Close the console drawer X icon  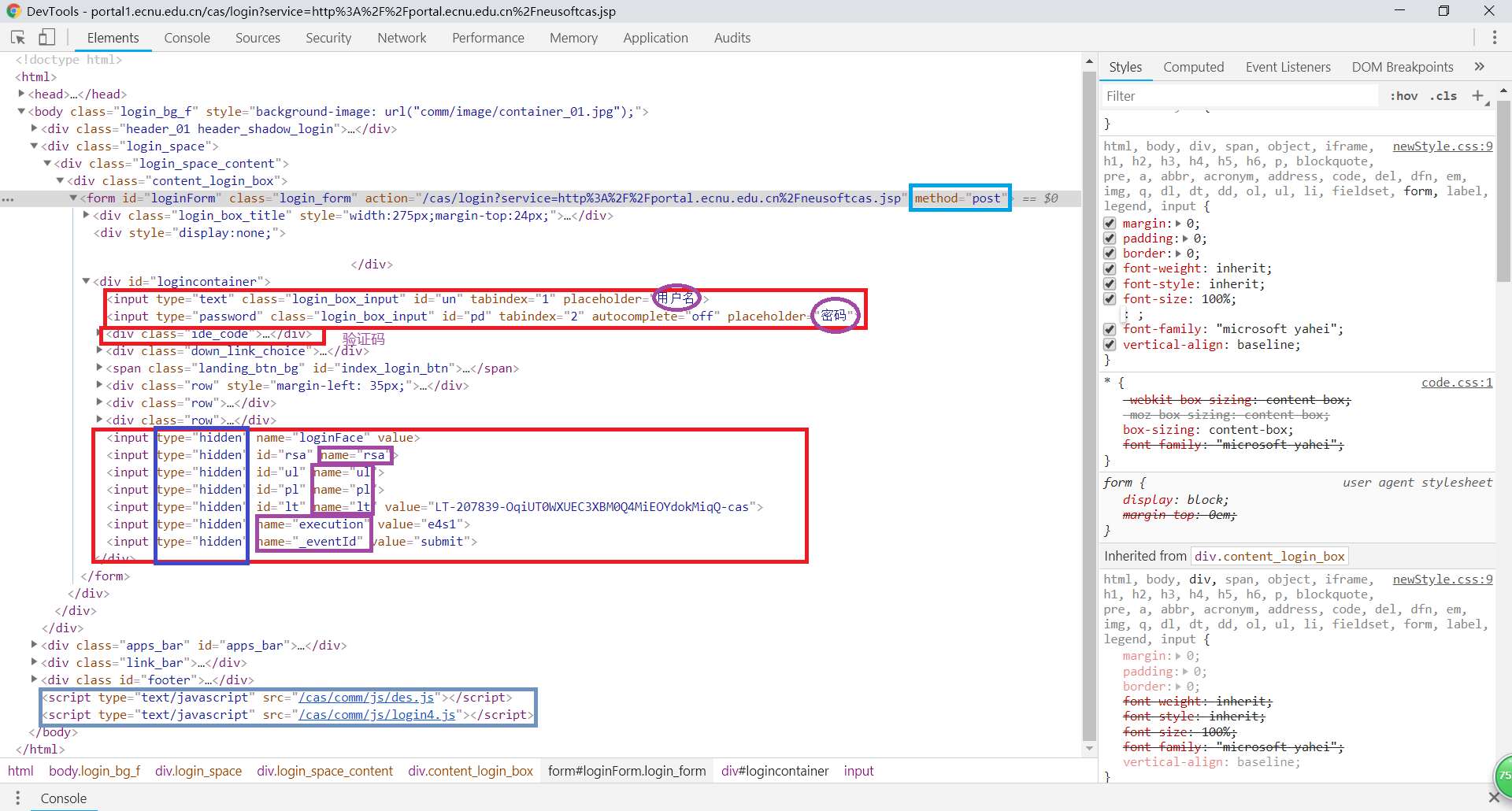click(1494, 798)
